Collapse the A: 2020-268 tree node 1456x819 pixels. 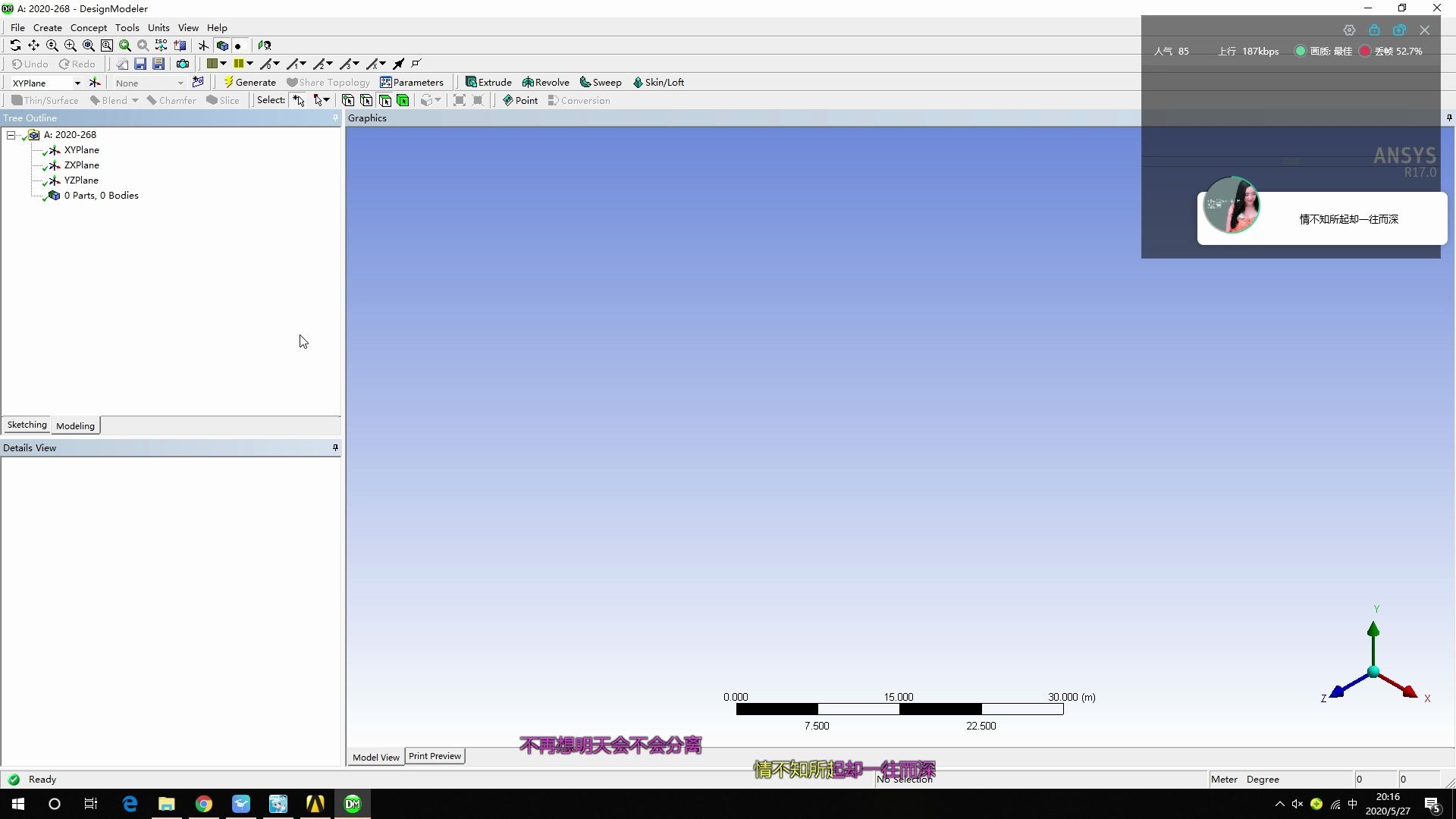[11, 134]
